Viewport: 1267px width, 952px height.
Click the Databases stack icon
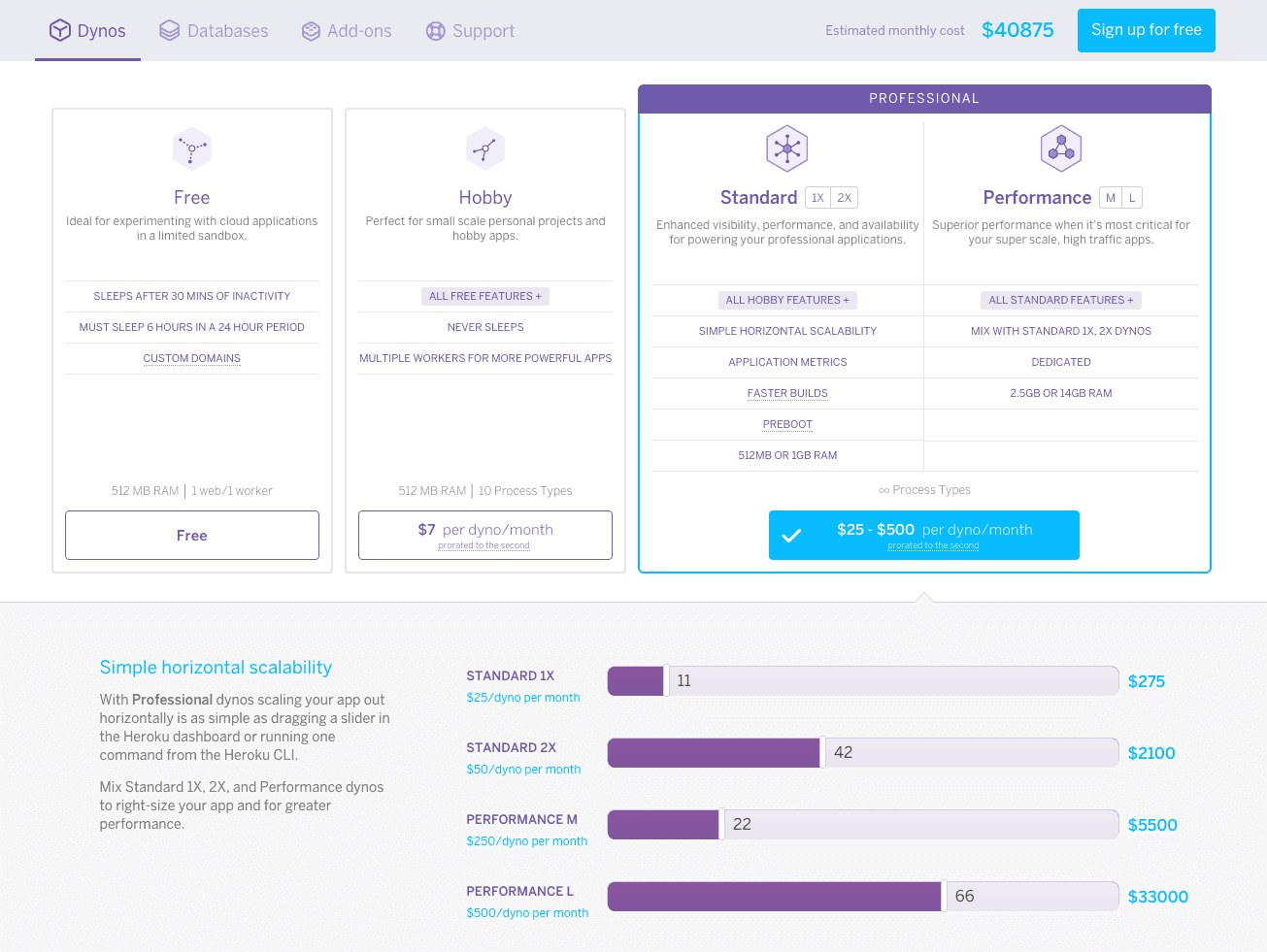click(169, 30)
